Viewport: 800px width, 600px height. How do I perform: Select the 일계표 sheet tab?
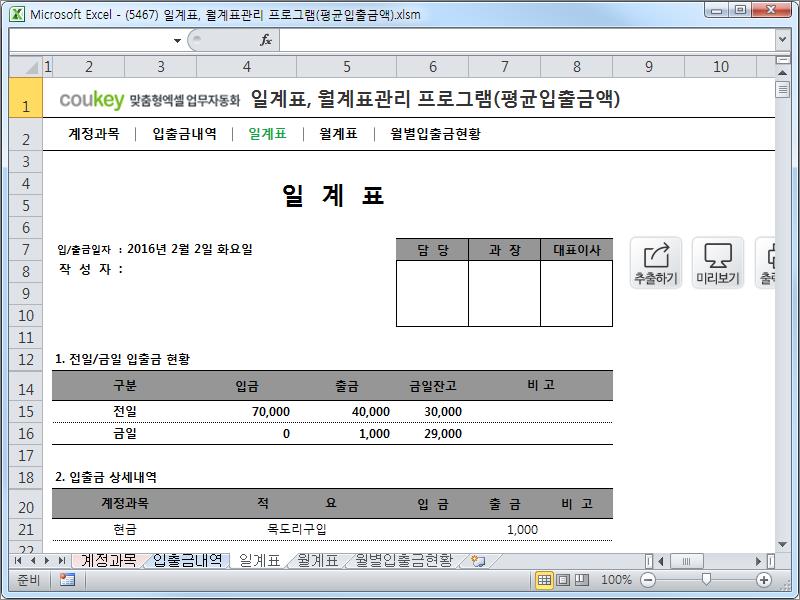tap(259, 561)
